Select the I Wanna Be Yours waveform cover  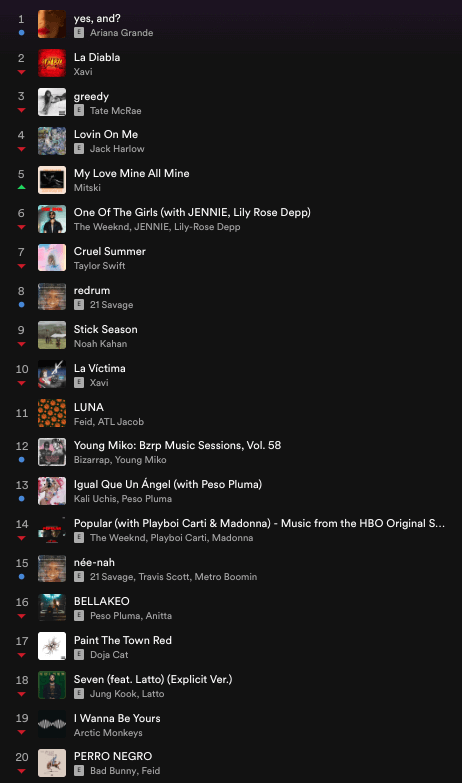pos(52,724)
